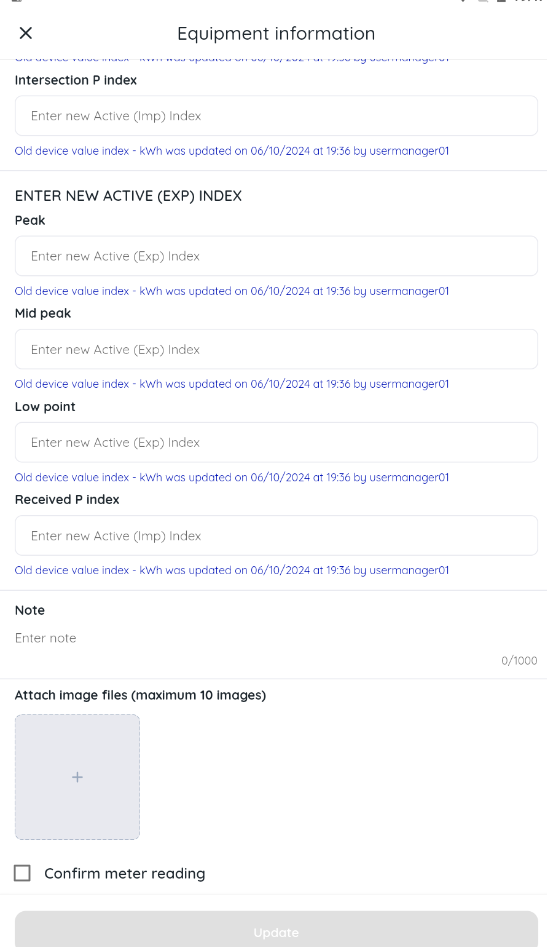
Task: Click the Confirm meter reading label
Action: pos(125,873)
